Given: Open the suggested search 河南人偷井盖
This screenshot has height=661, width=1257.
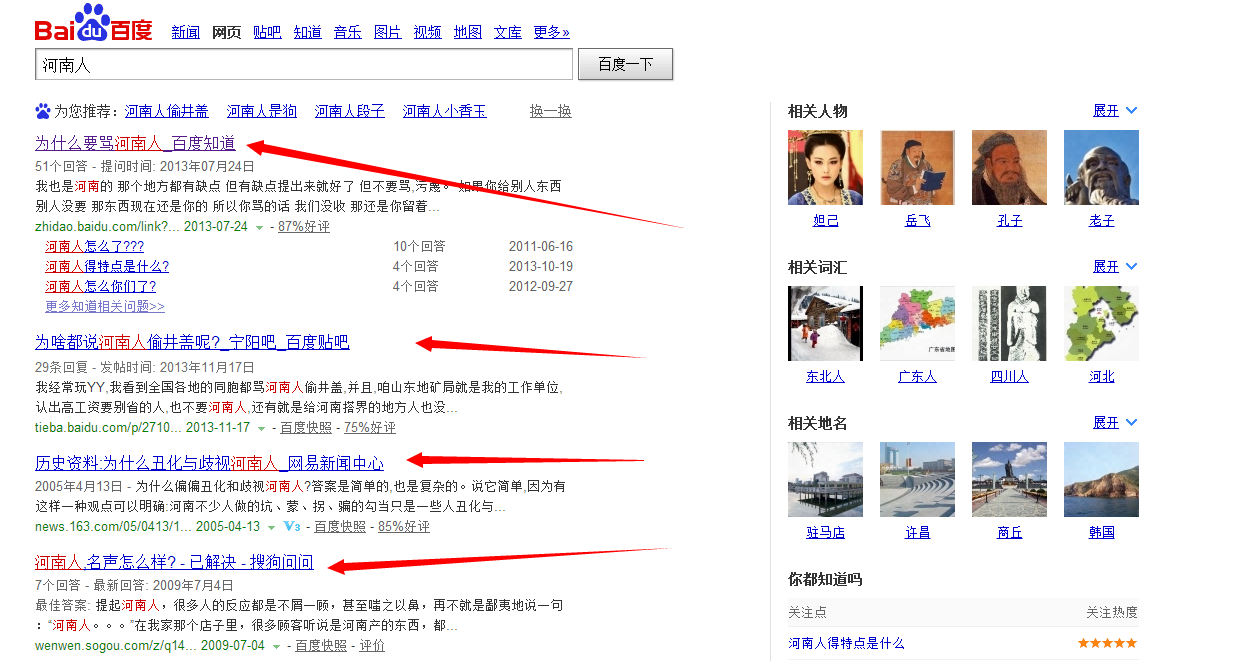Looking at the screenshot, I should (167, 111).
